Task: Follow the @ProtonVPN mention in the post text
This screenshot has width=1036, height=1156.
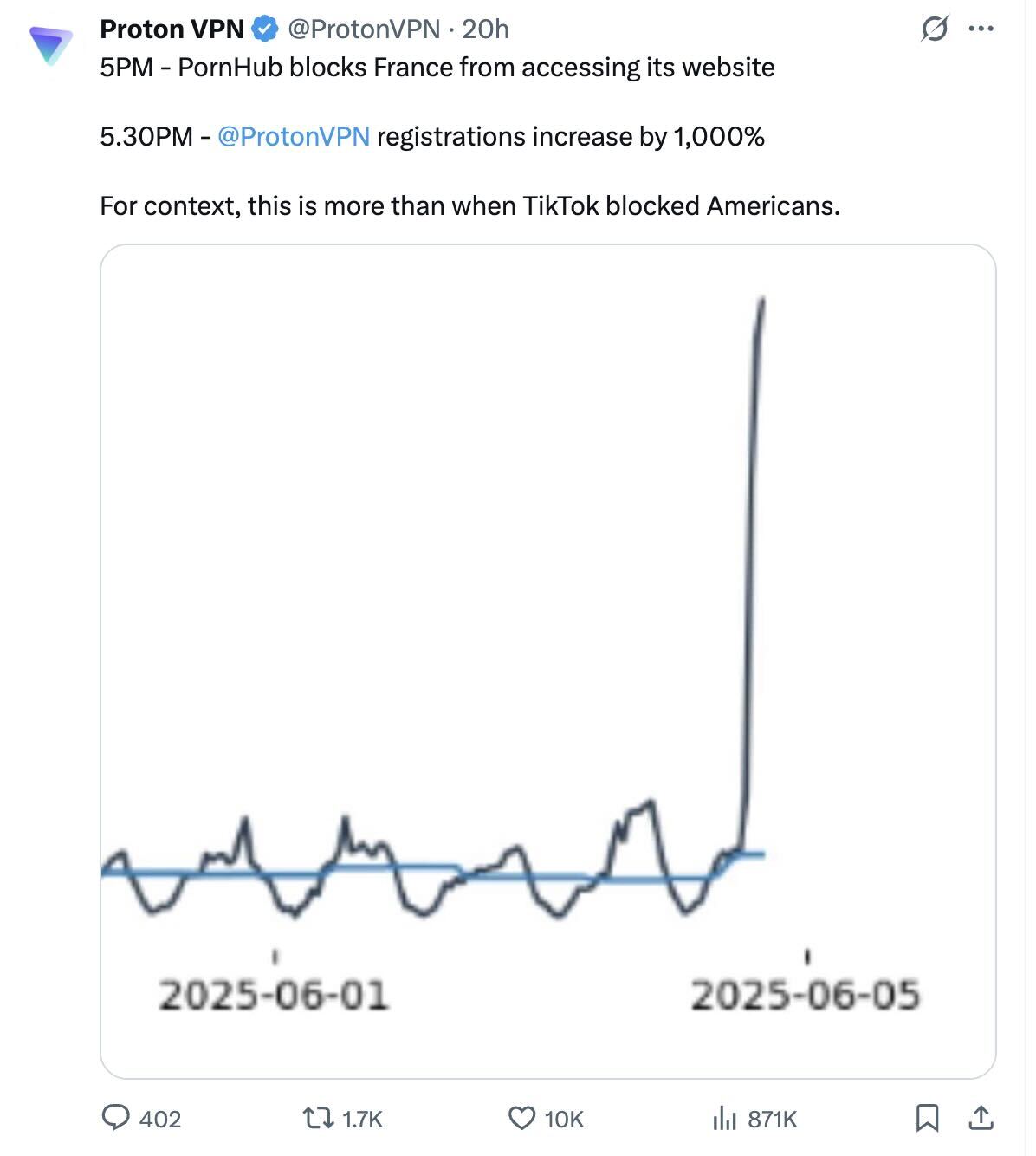Action: pyautogui.click(x=294, y=137)
